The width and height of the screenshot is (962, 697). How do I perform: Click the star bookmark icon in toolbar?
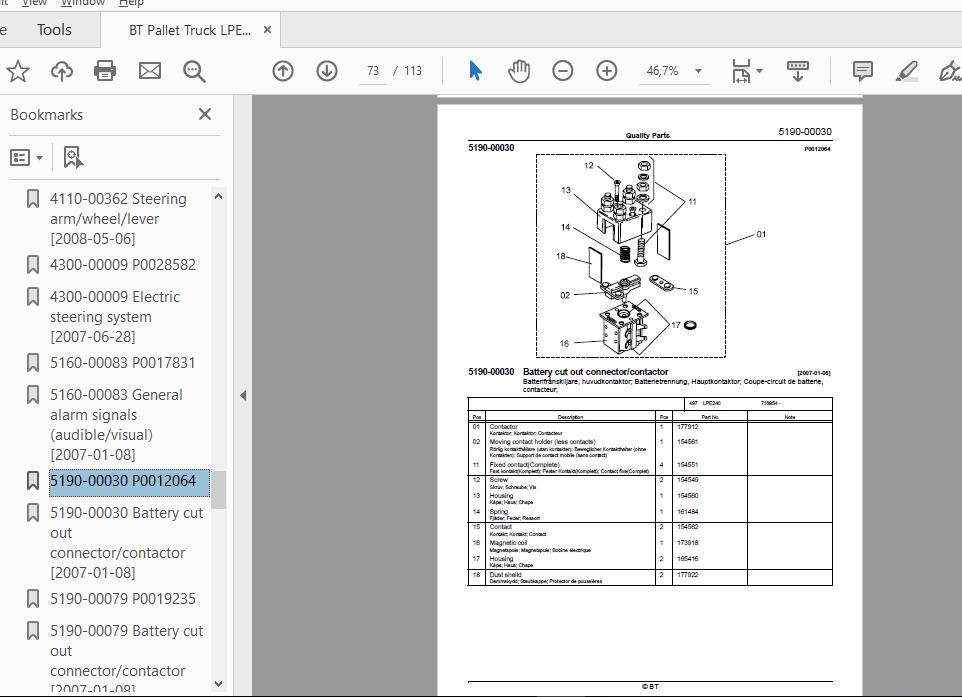(17, 71)
